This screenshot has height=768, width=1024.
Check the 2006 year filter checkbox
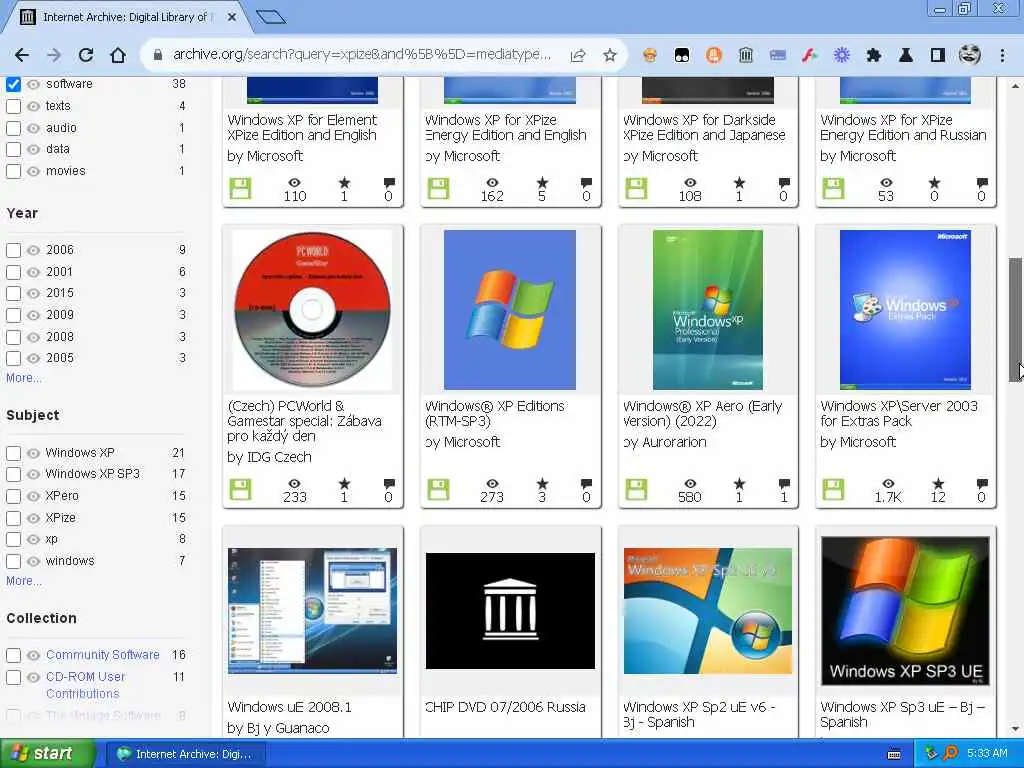pyautogui.click(x=13, y=250)
